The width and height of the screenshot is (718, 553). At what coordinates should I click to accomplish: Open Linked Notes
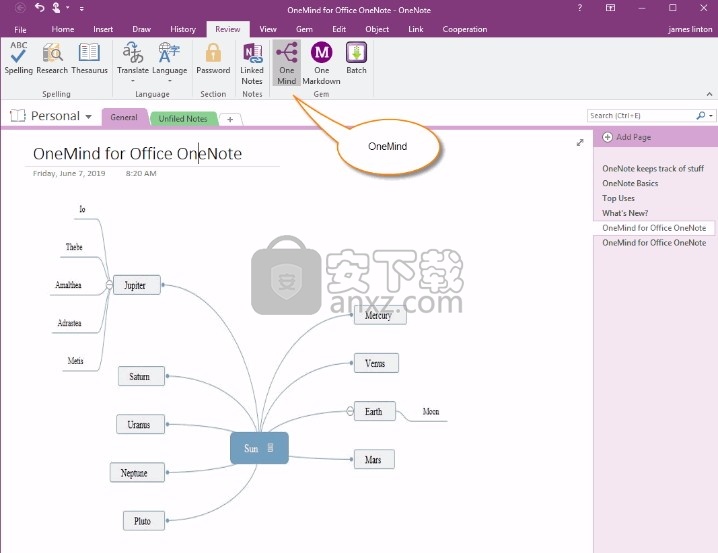252,63
